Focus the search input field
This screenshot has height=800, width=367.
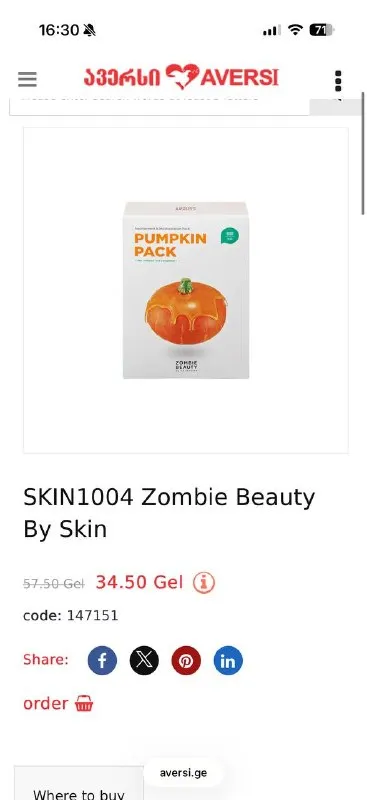pyautogui.click(x=159, y=105)
